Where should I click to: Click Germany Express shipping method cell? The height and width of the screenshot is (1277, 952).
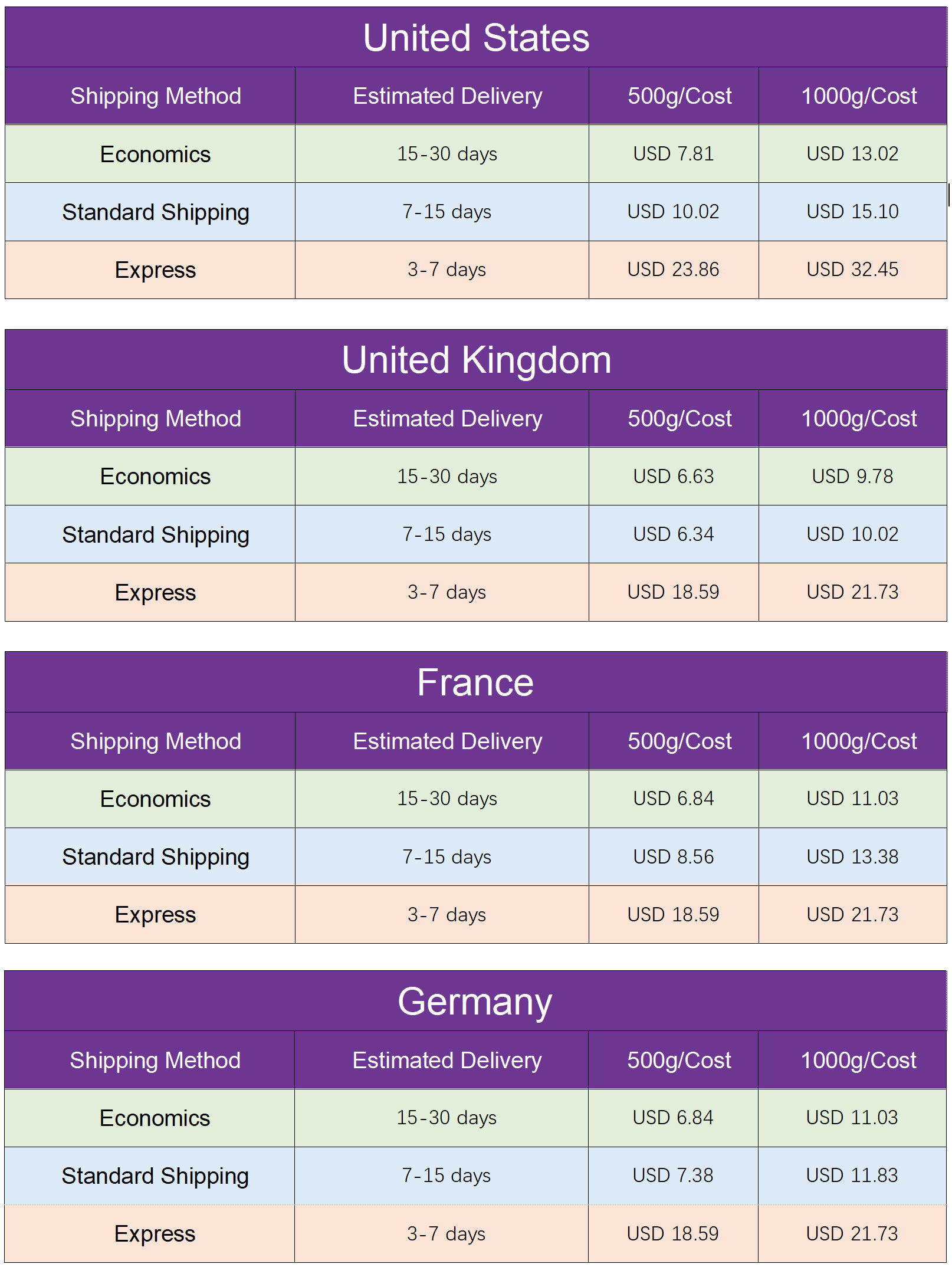tap(149, 1233)
